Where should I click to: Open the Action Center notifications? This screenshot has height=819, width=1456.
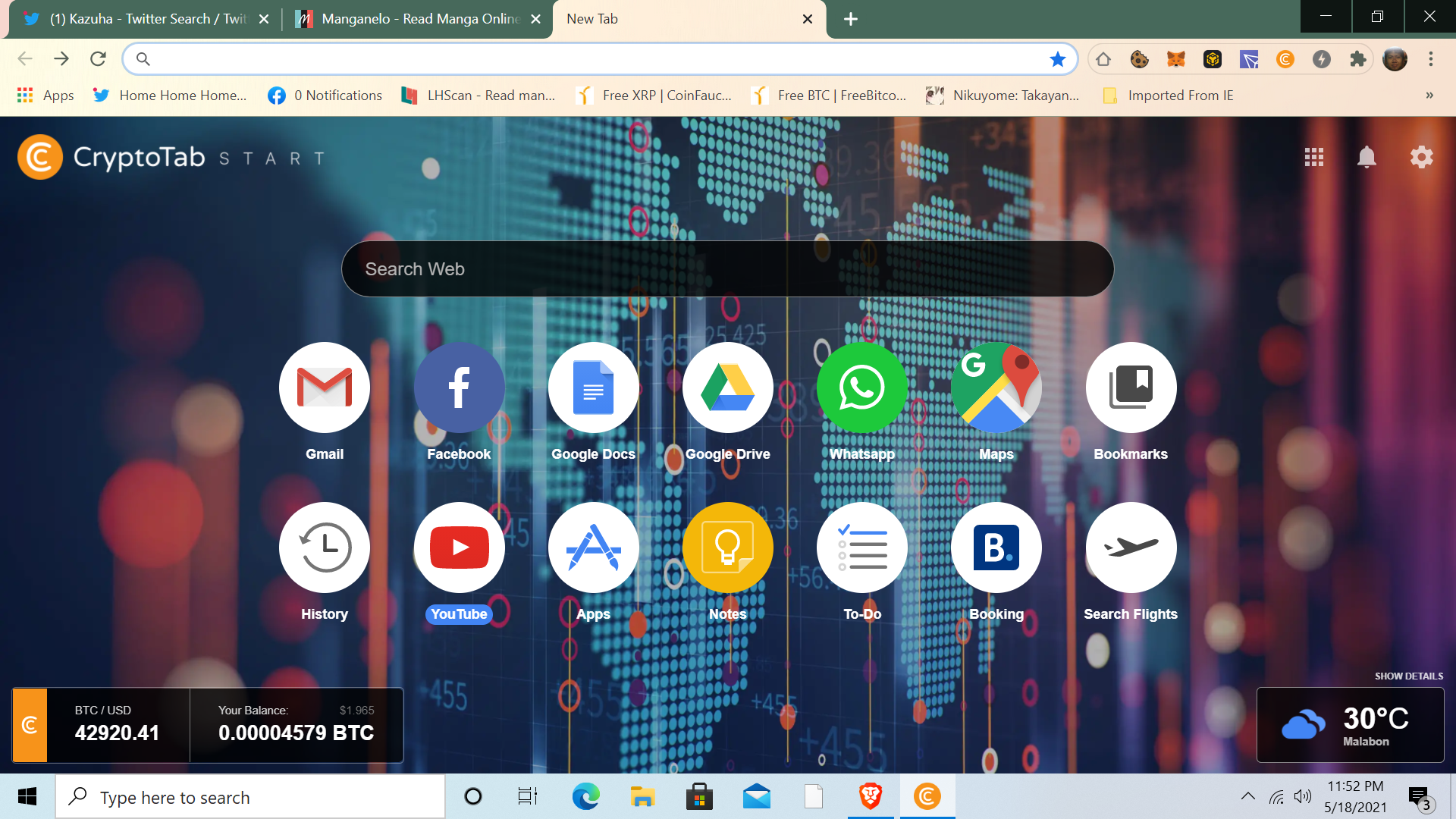pyautogui.click(x=1420, y=796)
